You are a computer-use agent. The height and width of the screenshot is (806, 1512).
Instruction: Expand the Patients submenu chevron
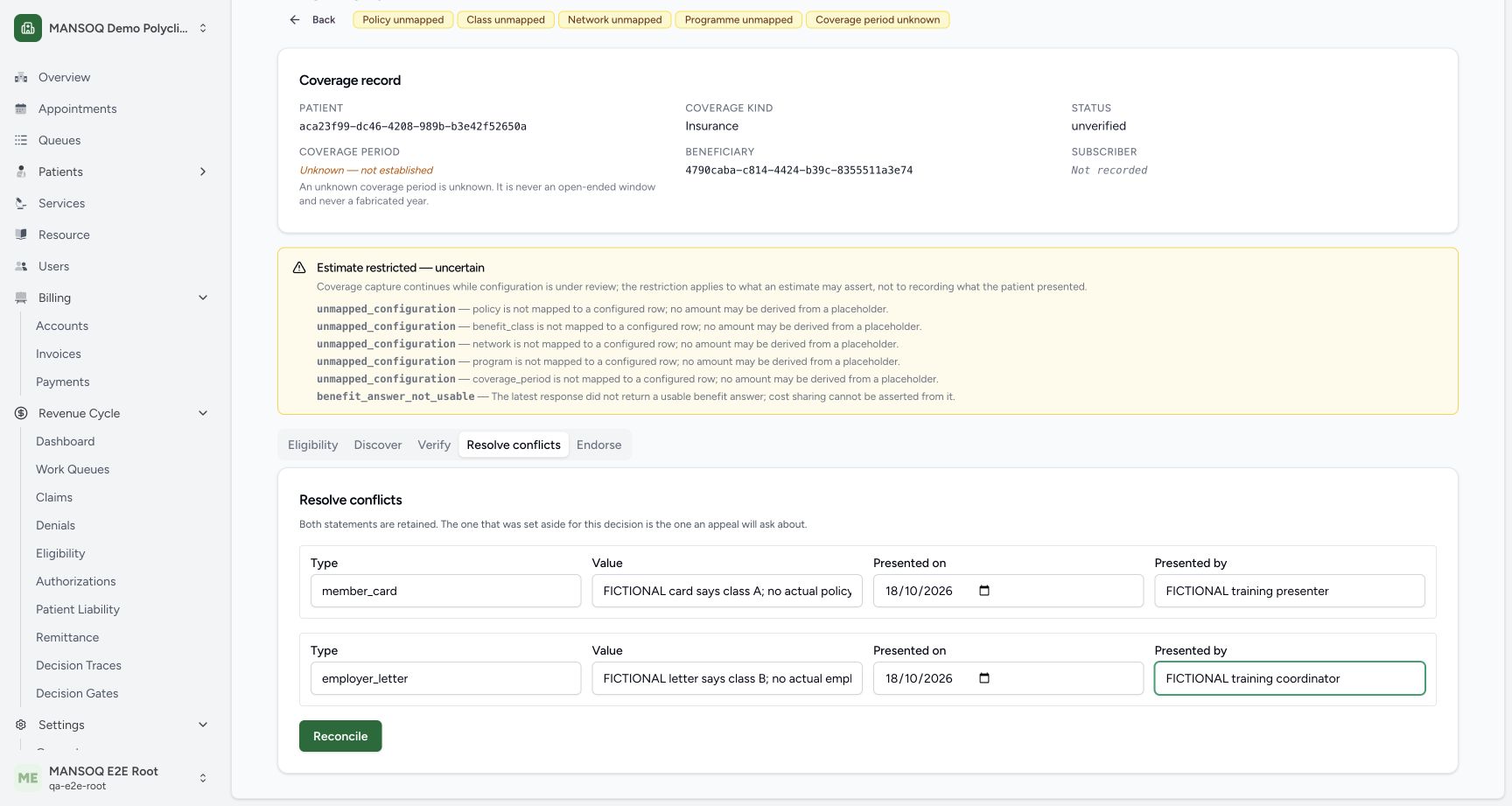[x=203, y=172]
